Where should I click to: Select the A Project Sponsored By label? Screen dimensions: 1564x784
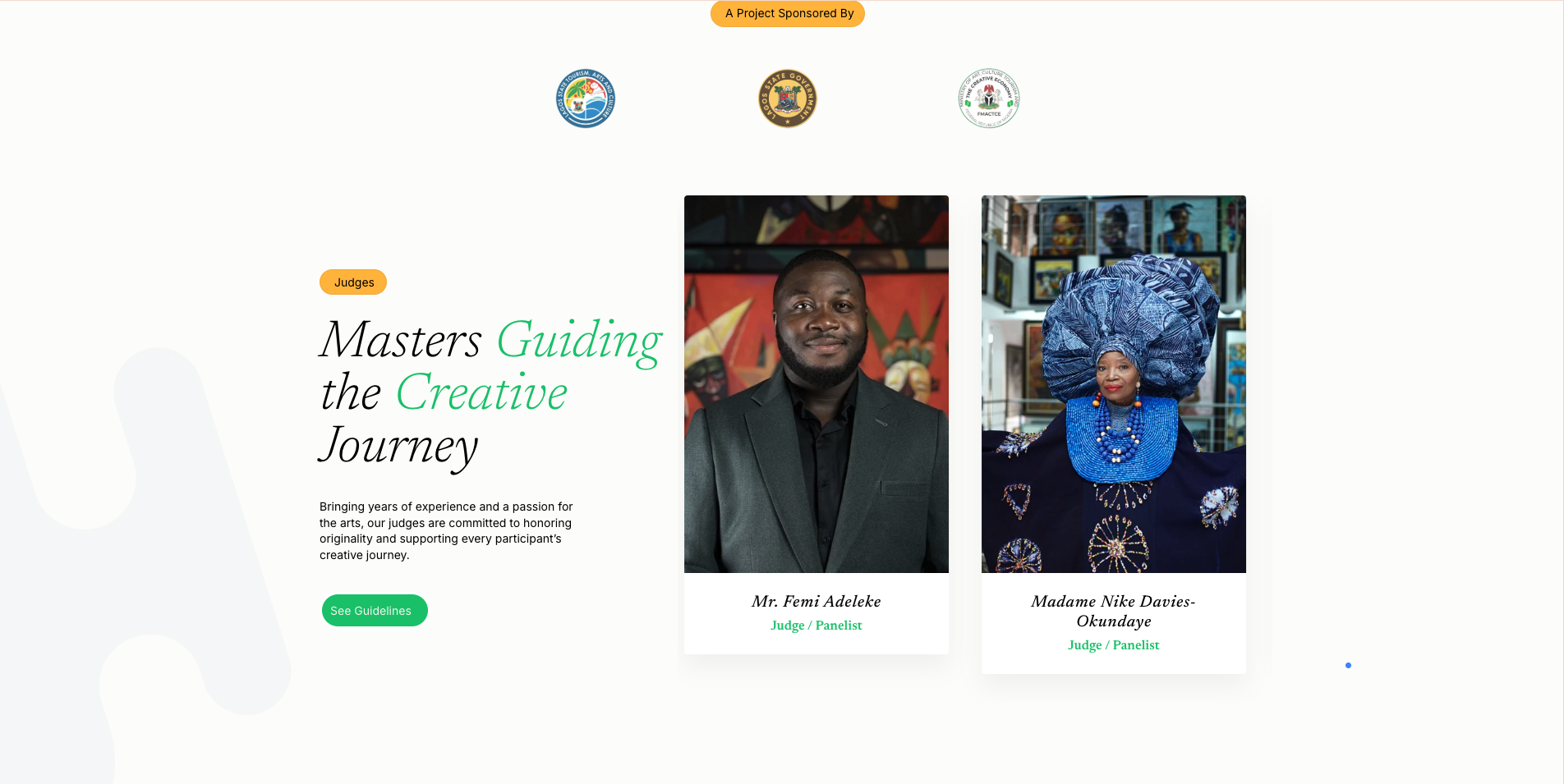pos(788,14)
